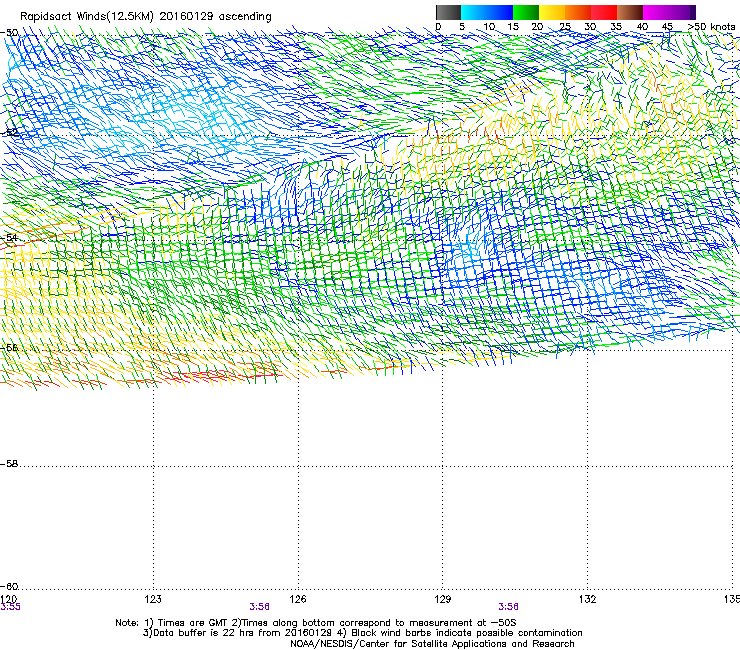Image resolution: width=740 pixels, height=650 pixels.
Task: Click the '25' label under the color bar
Action: (x=564, y=27)
